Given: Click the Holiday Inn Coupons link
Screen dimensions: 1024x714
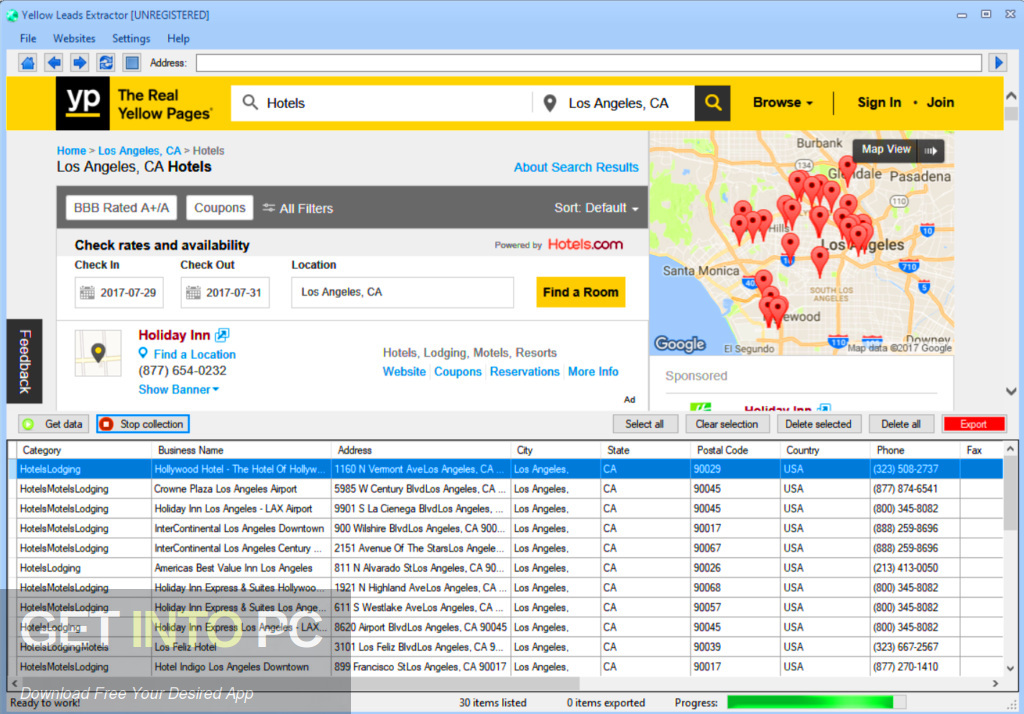Looking at the screenshot, I should click(458, 372).
